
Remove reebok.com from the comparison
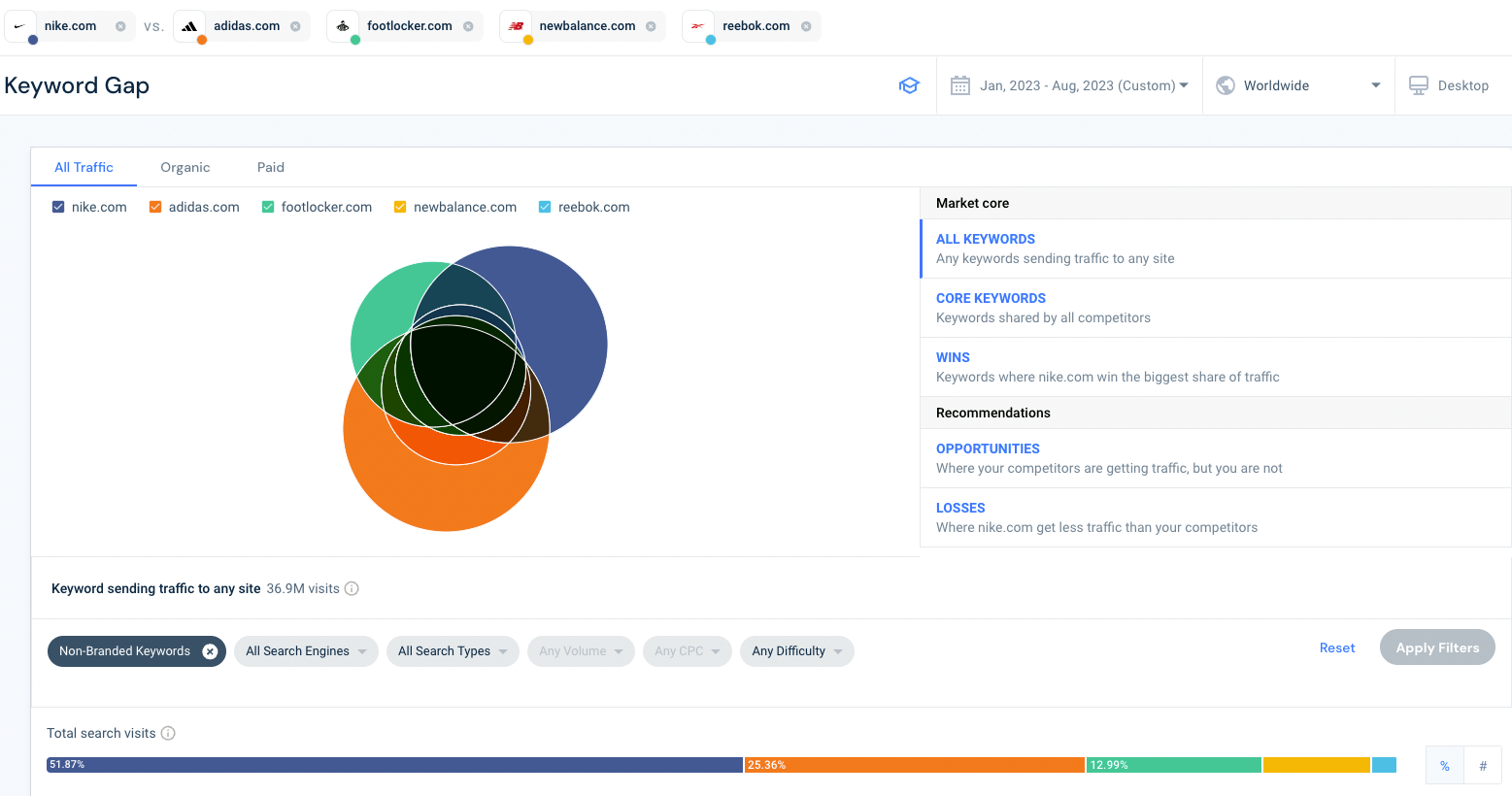(x=806, y=26)
